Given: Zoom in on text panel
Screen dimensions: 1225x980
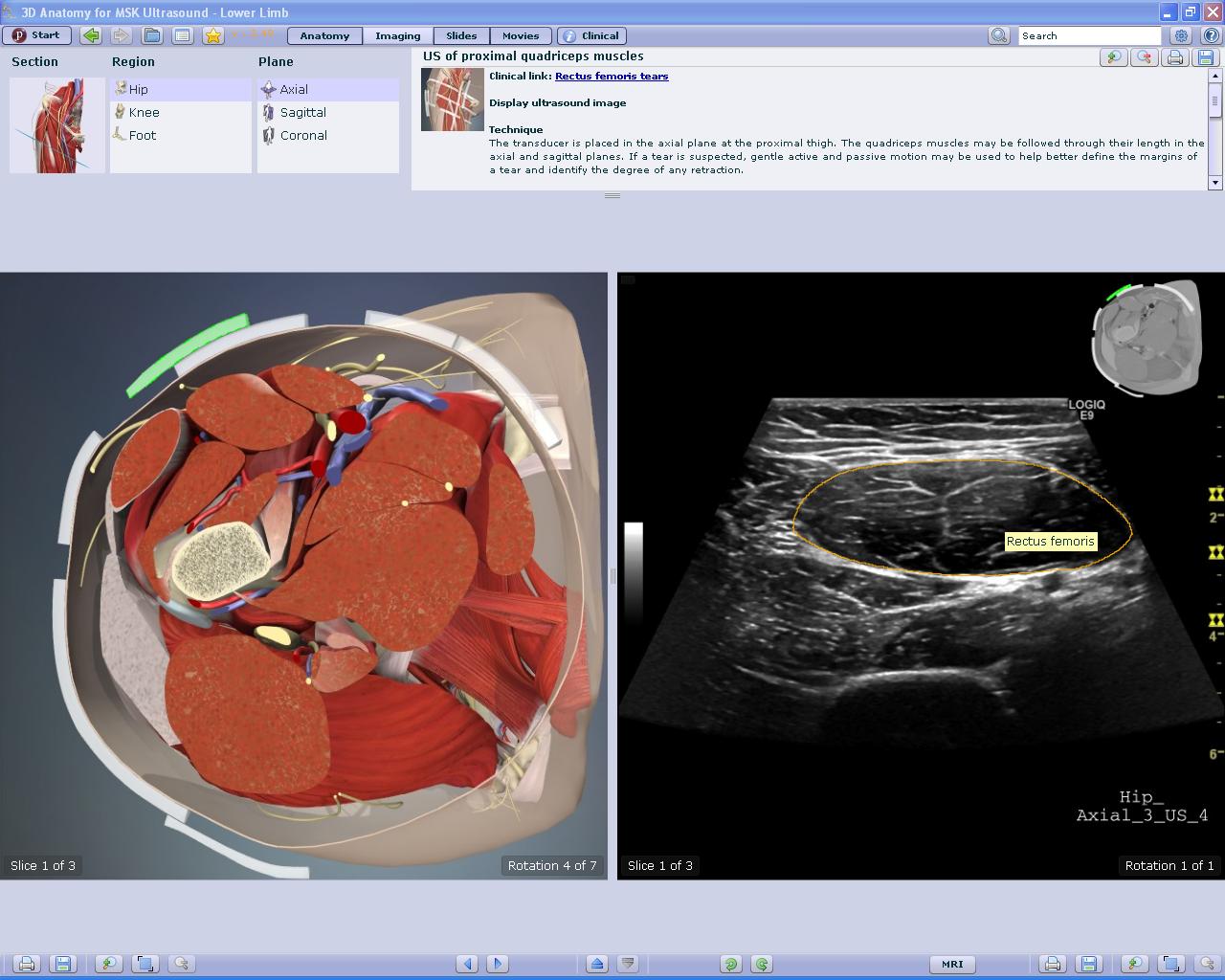Looking at the screenshot, I should click(x=1113, y=57).
